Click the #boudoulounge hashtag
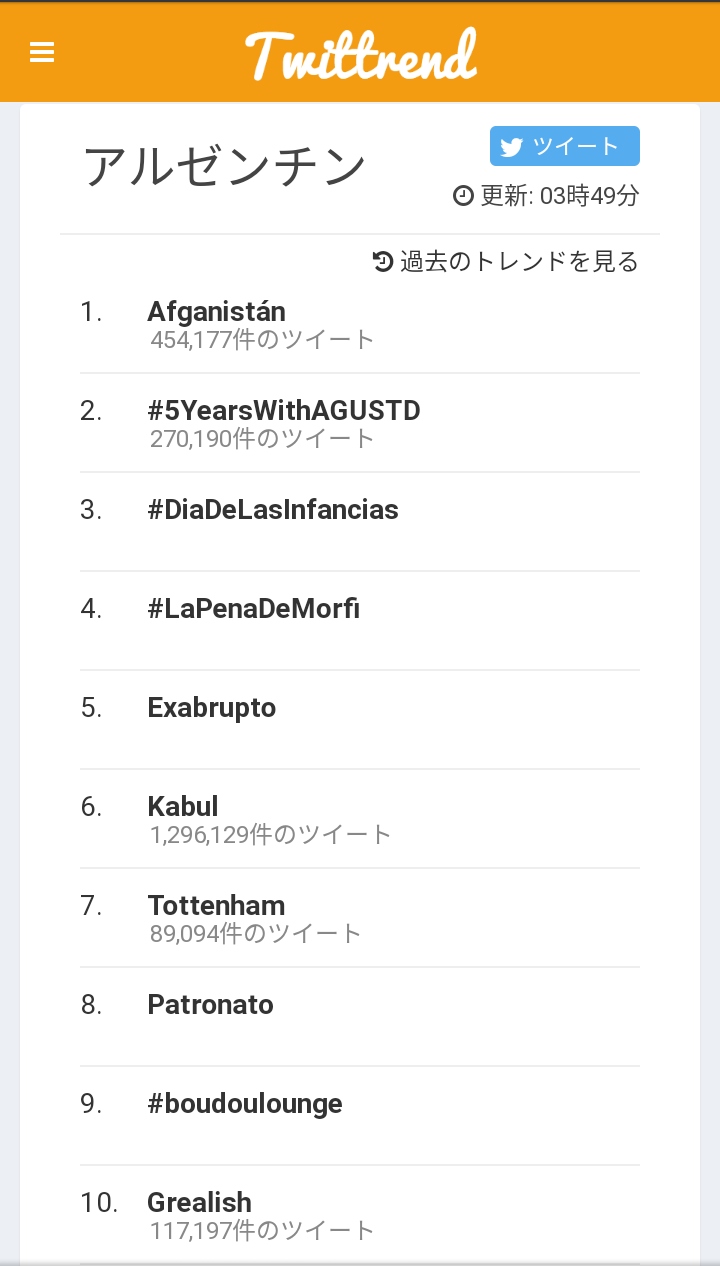 tap(245, 1103)
